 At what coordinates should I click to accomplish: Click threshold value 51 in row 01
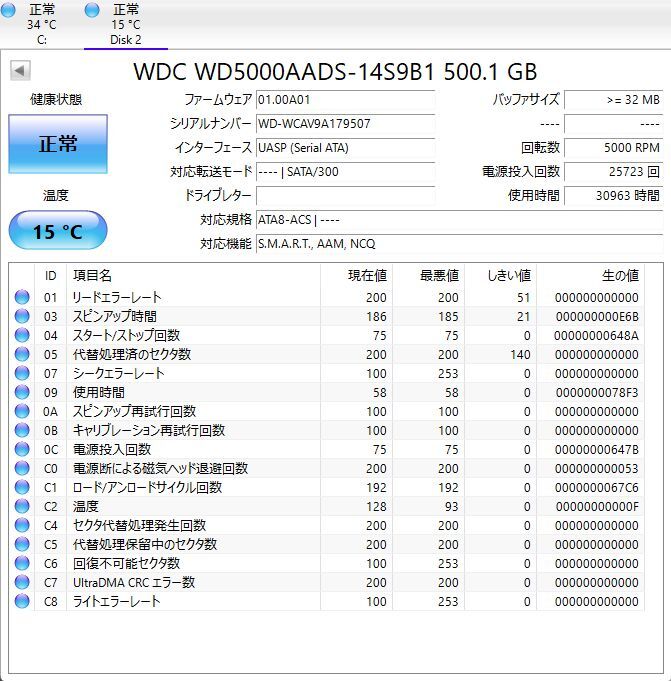pyautogui.click(x=524, y=298)
